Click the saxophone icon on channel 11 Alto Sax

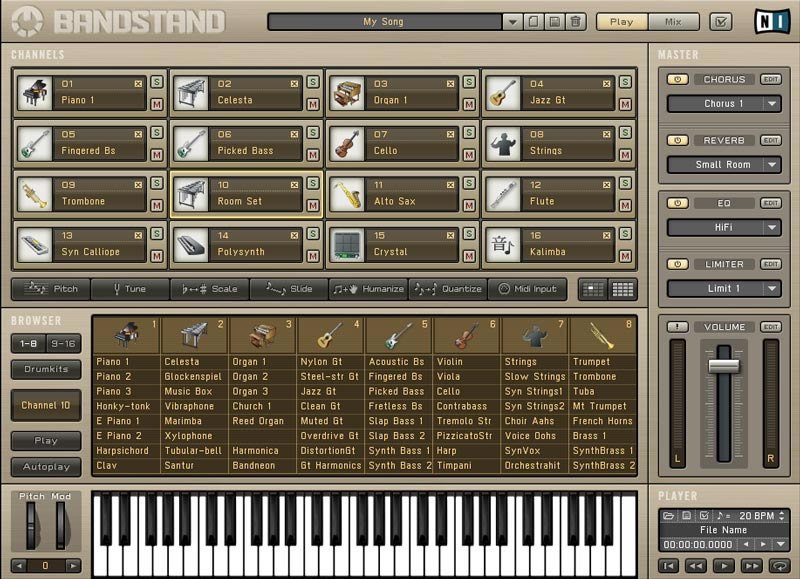(348, 196)
